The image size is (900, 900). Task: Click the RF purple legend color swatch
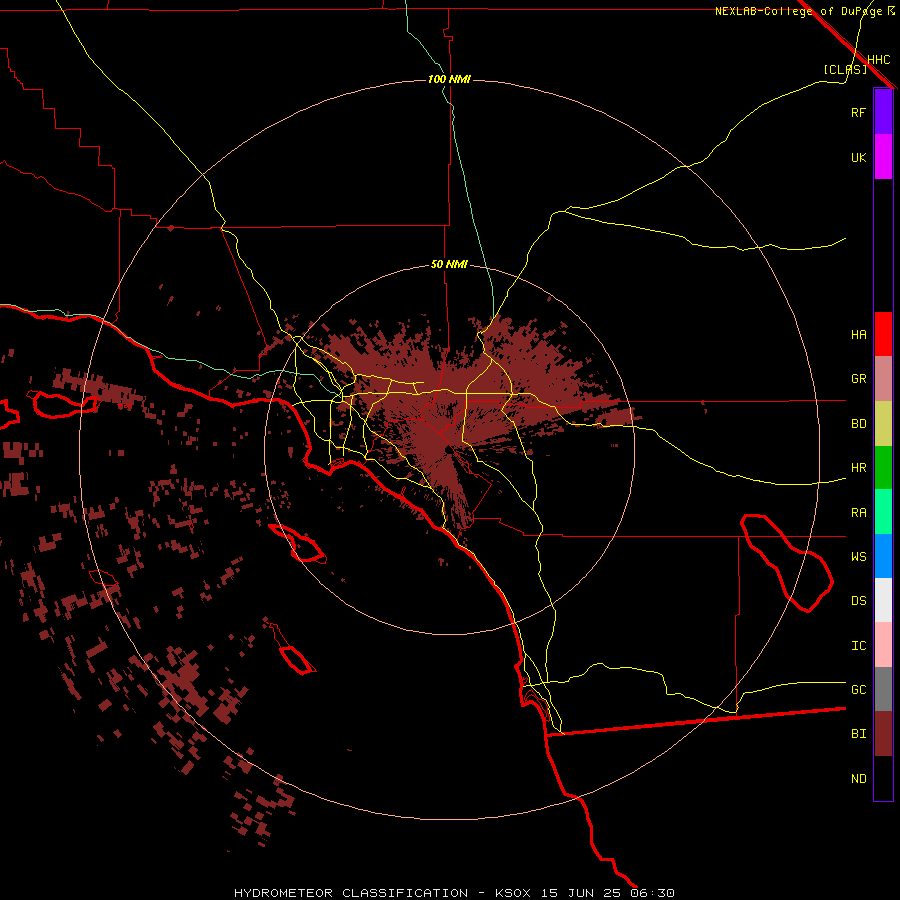[883, 112]
